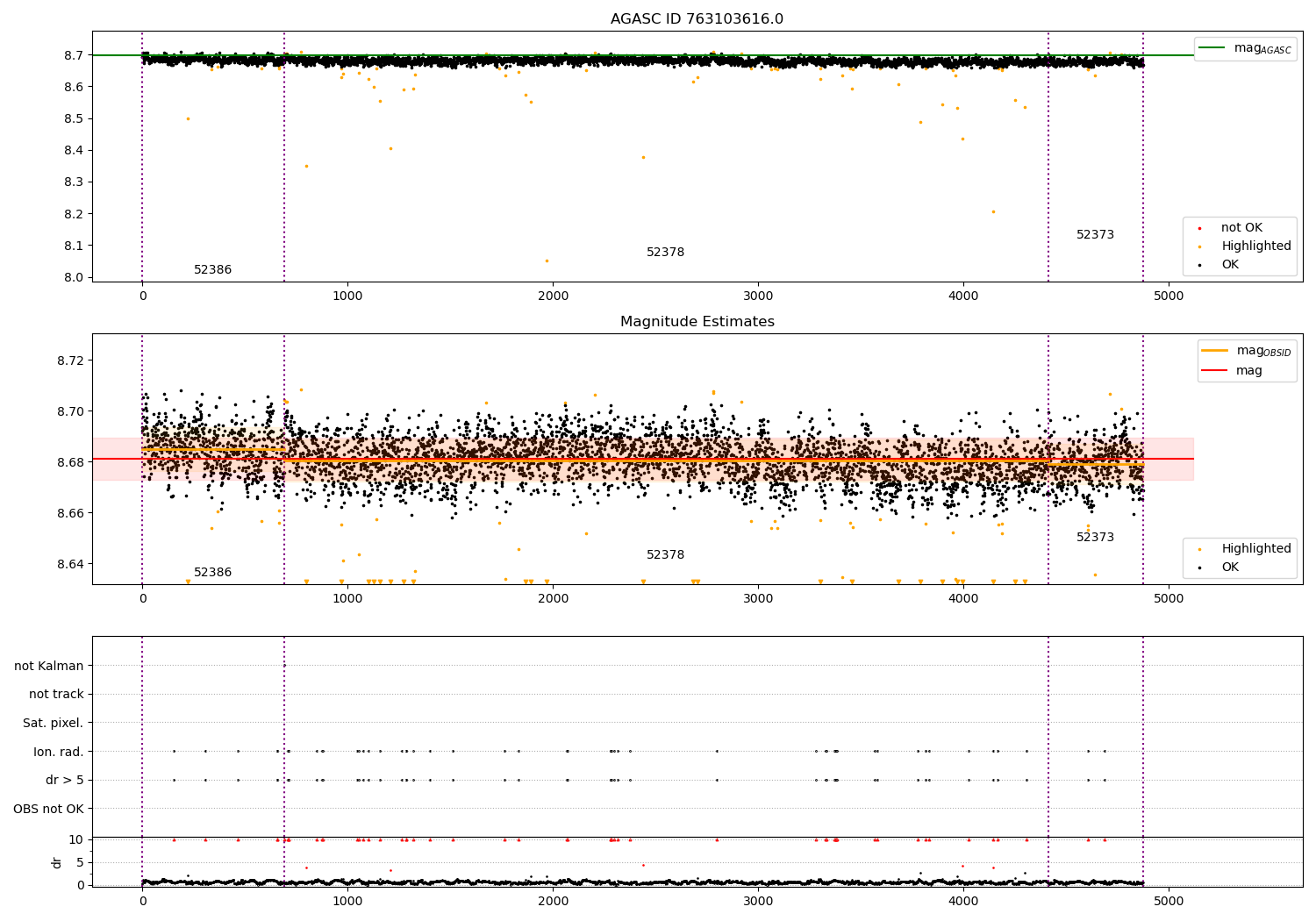Click 'OK' legend entry in Magnitude Estimates plot
Viewport: 1316px width, 921px height.
pos(1230,568)
